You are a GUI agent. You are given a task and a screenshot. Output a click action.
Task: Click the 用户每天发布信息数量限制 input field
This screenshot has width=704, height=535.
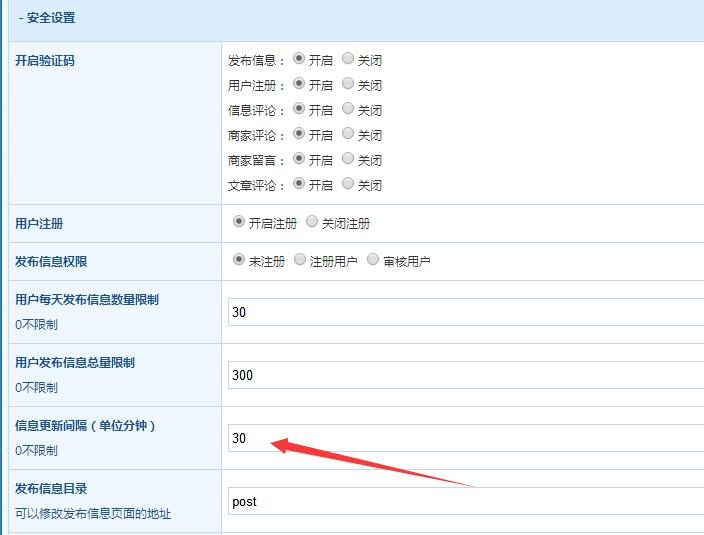click(465, 312)
